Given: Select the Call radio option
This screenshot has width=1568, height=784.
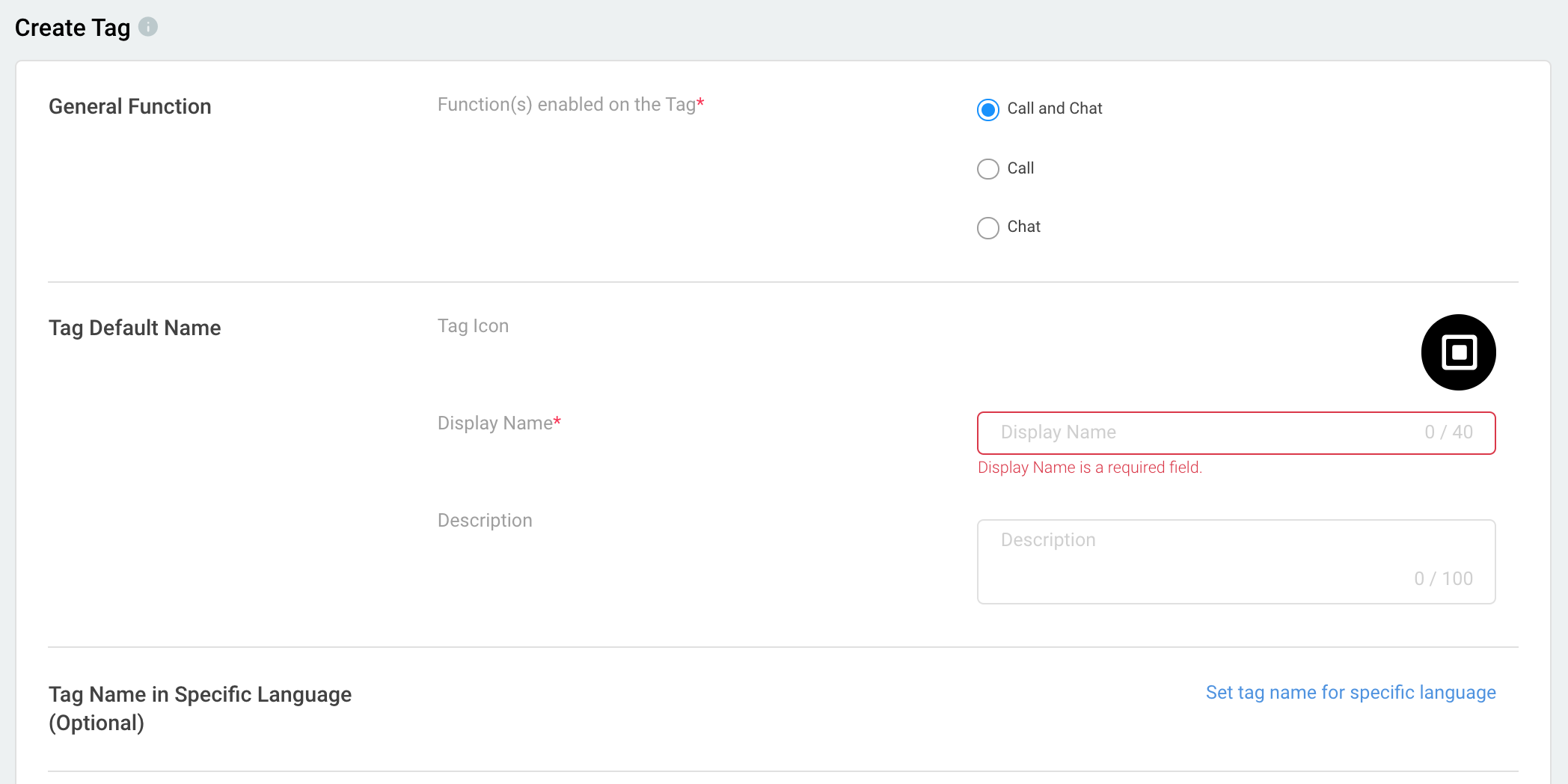Looking at the screenshot, I should click(988, 168).
